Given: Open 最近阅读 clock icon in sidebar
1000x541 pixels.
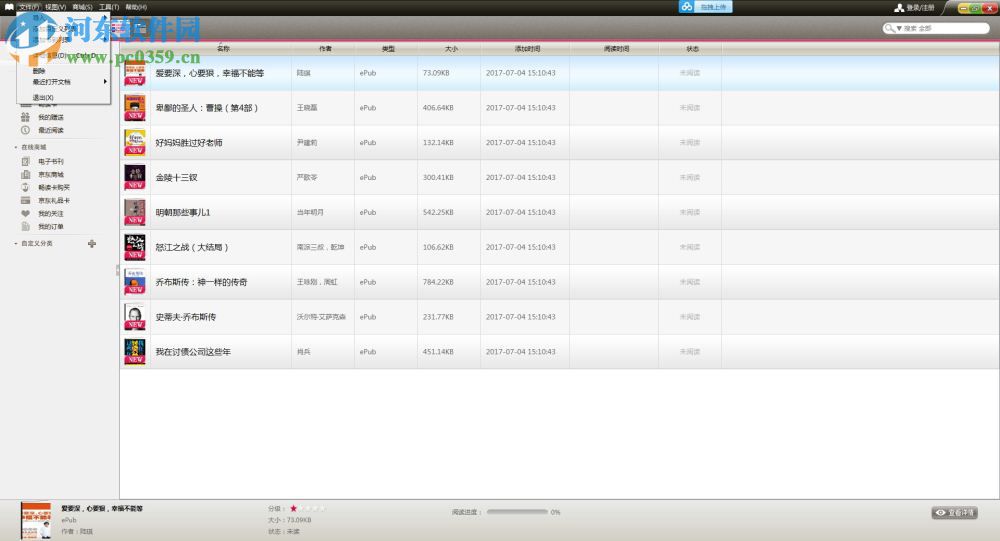Looking at the screenshot, I should [x=26, y=130].
